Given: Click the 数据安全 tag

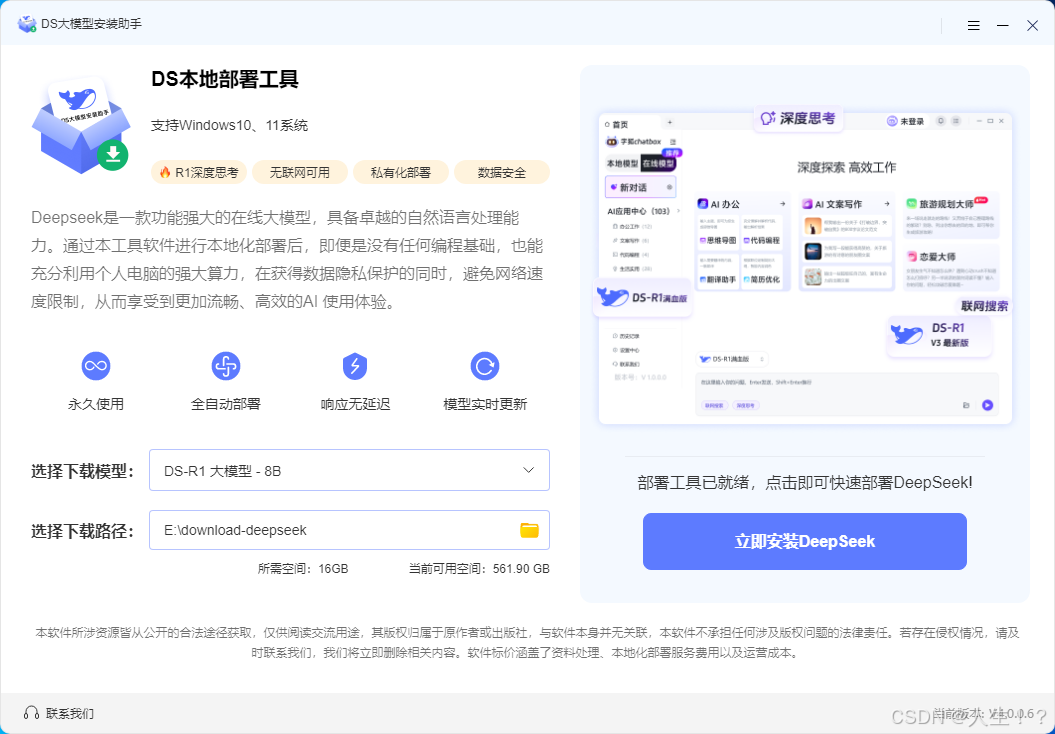Looking at the screenshot, I should 502,173.
